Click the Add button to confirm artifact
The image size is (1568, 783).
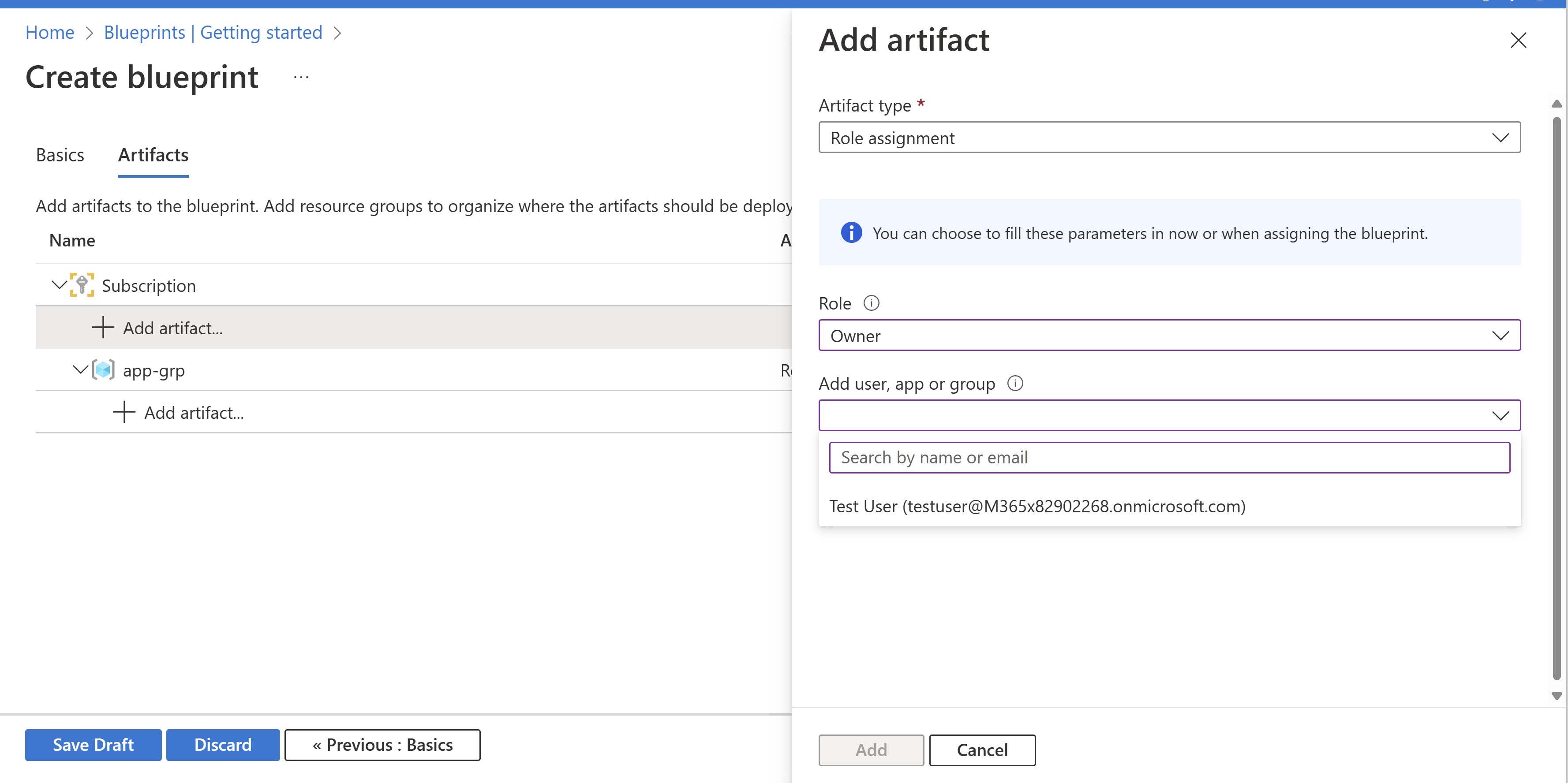click(868, 749)
